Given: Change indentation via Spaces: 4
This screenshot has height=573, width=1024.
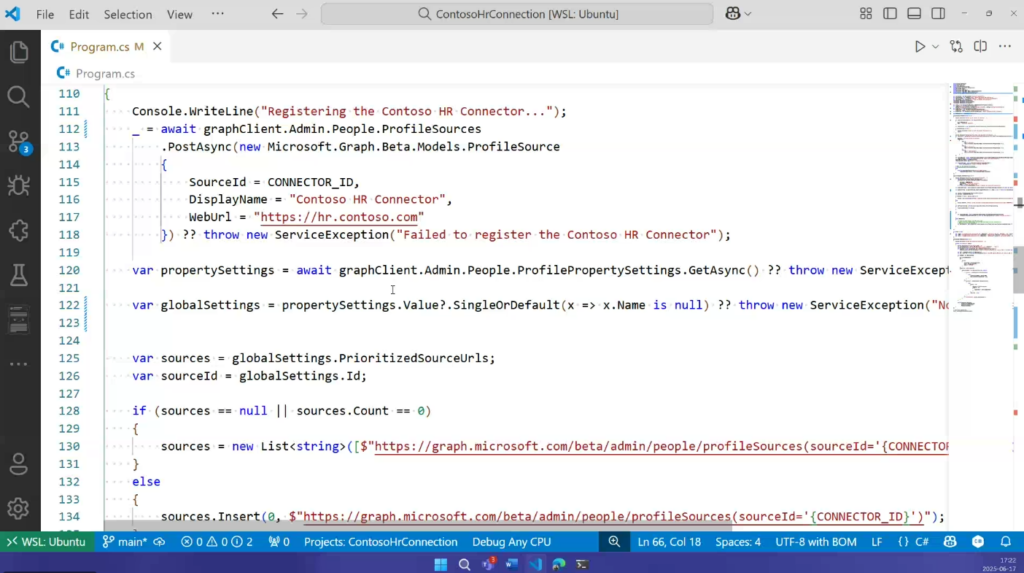Looking at the screenshot, I should pos(738,542).
